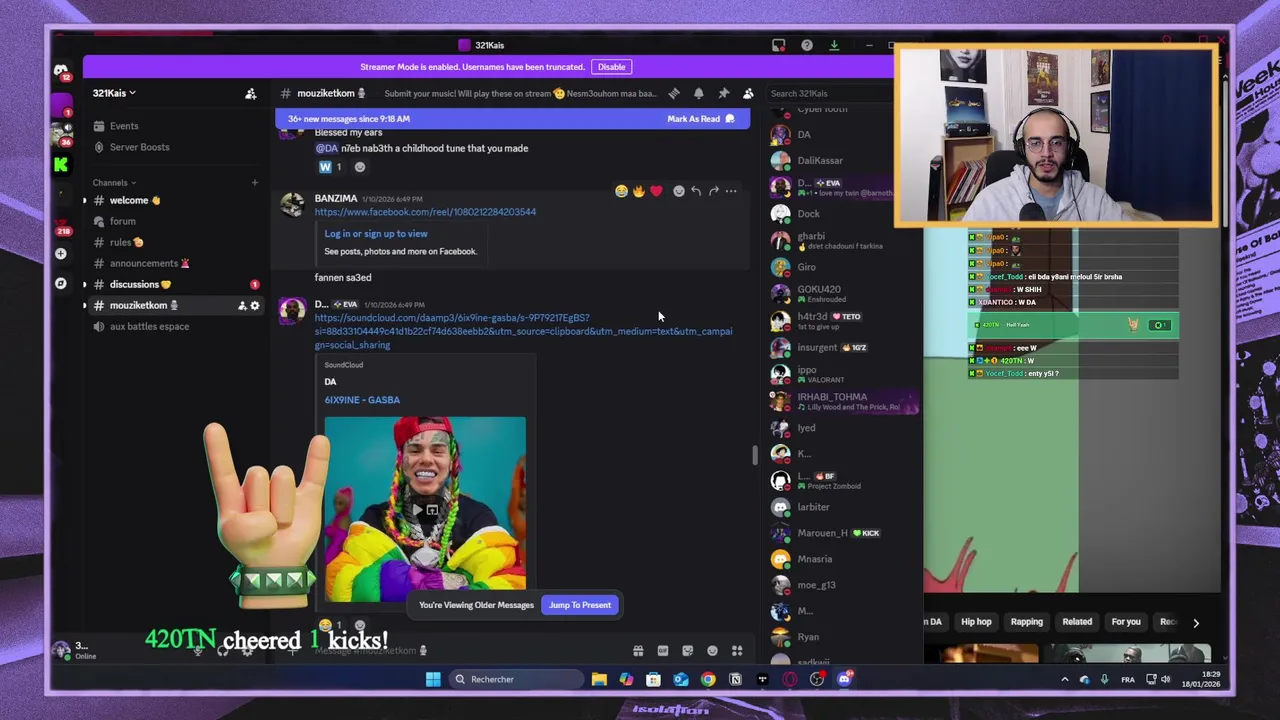Open the inbox icon in title bar

tap(778, 45)
